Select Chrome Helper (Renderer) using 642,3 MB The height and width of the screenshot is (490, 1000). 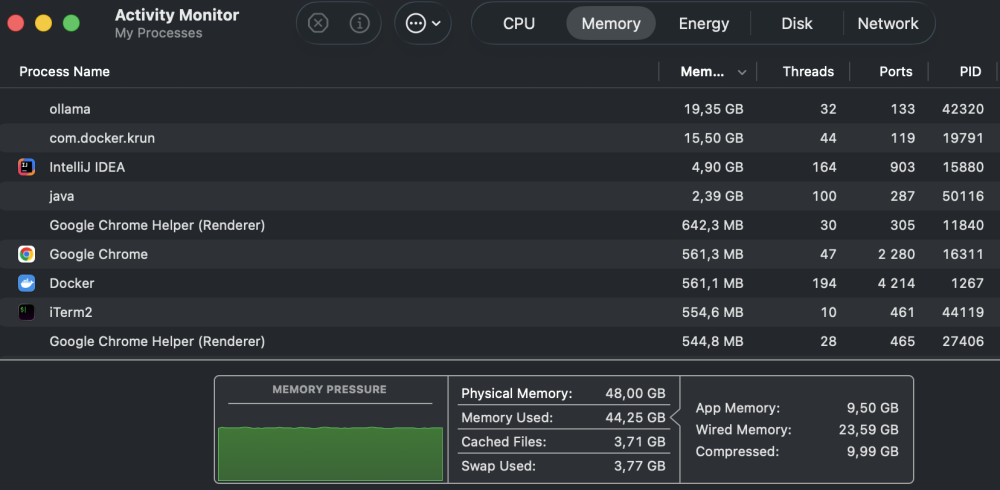coord(500,225)
